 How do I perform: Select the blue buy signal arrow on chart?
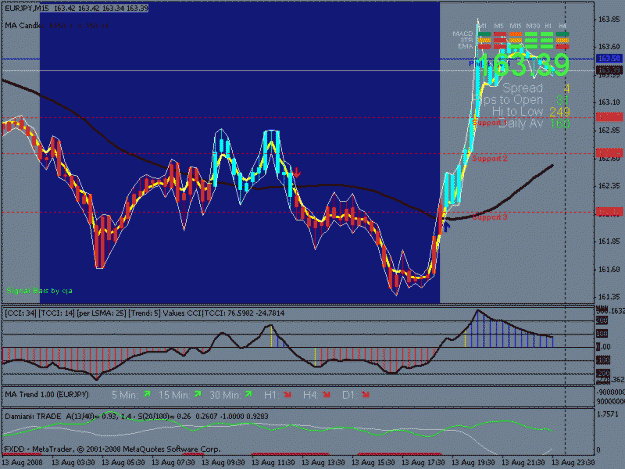(447, 226)
